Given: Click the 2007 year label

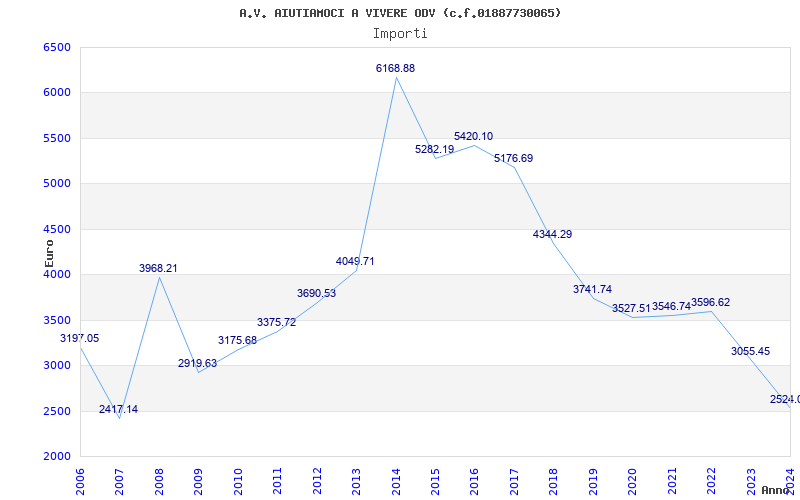Looking at the screenshot, I should coord(119,481).
